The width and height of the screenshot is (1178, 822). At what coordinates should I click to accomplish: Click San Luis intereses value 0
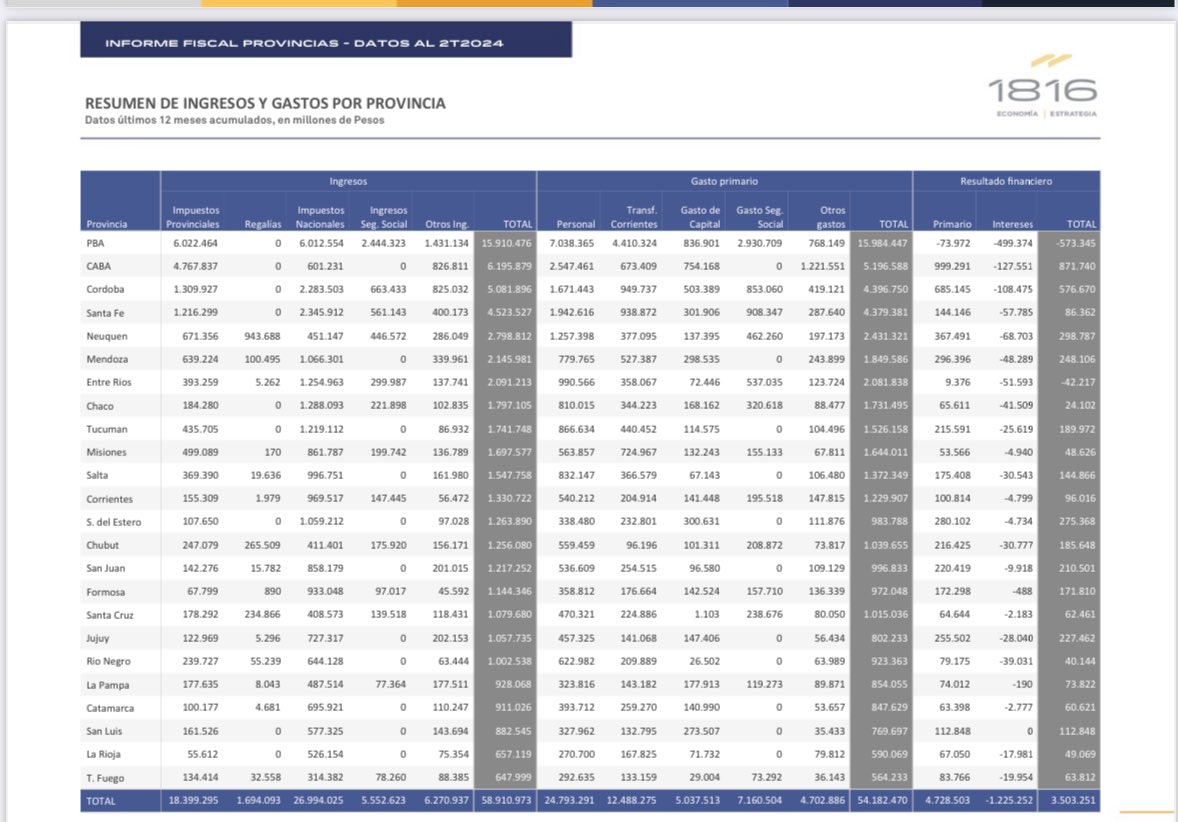click(x=1030, y=731)
